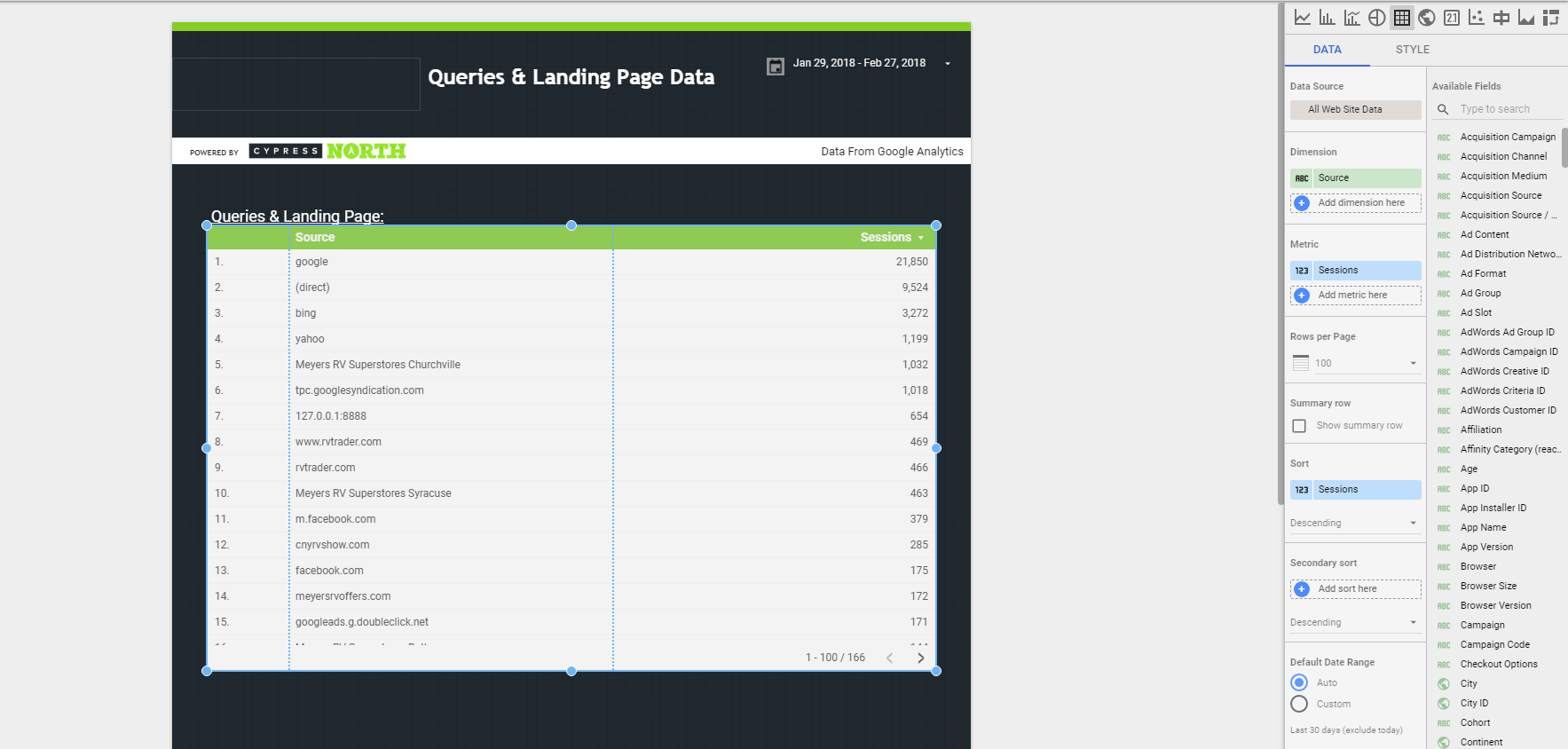Click Add dimension here

pos(1356,203)
